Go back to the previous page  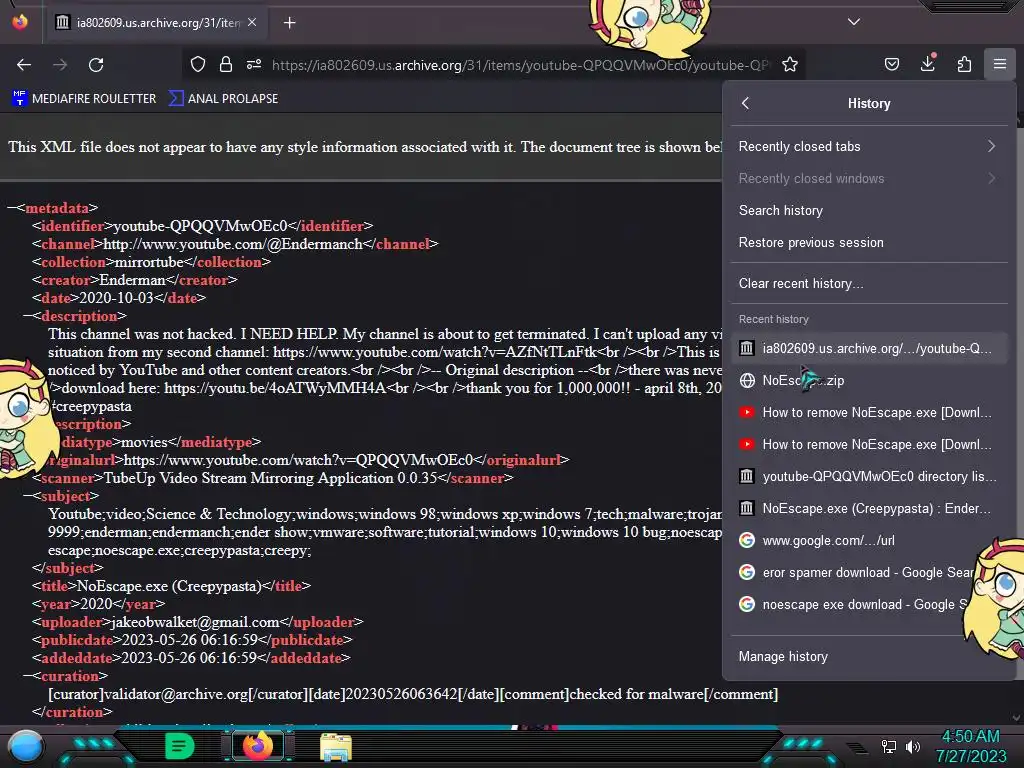(24, 65)
